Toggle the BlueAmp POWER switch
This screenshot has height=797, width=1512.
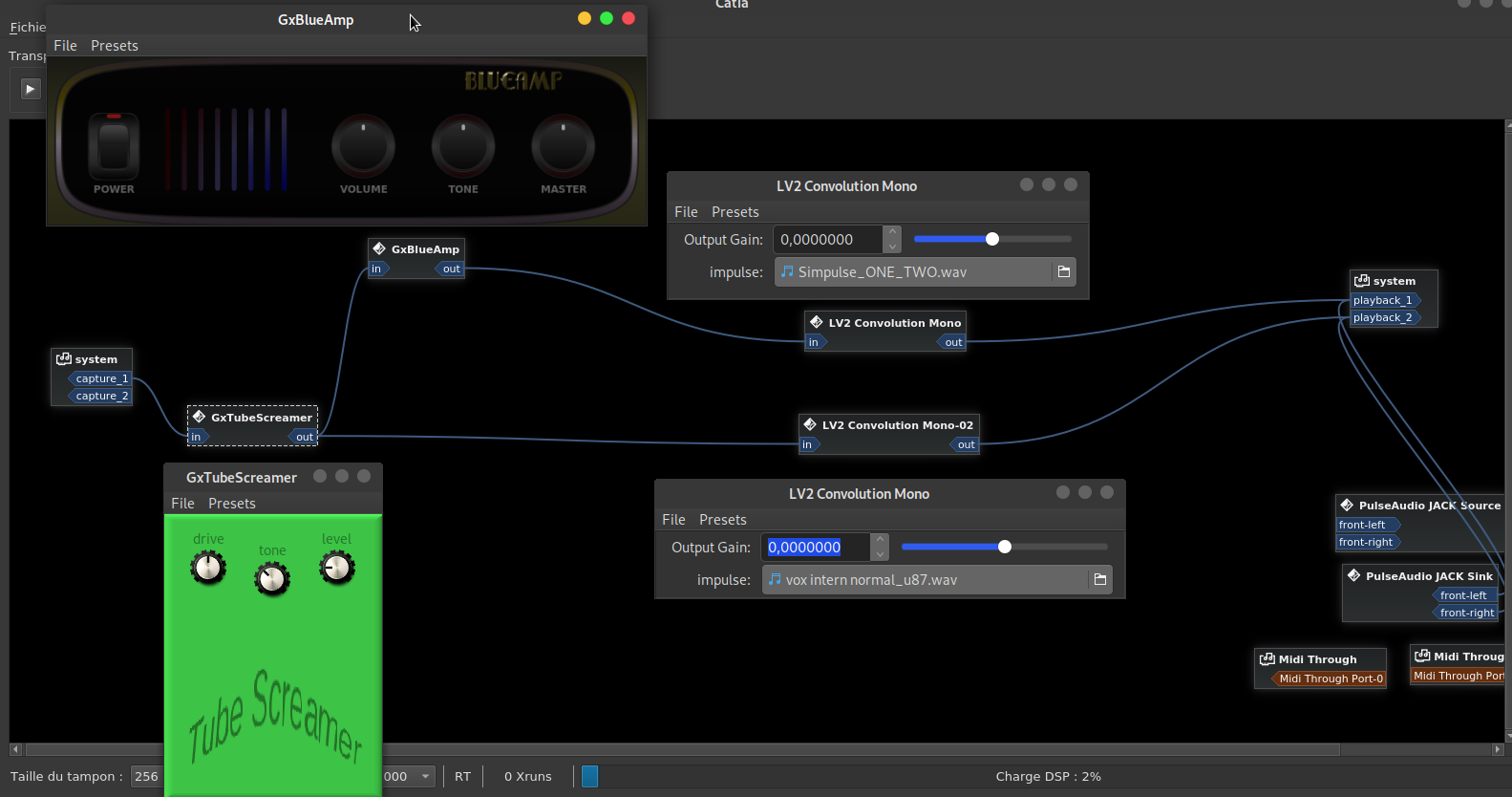(x=114, y=147)
